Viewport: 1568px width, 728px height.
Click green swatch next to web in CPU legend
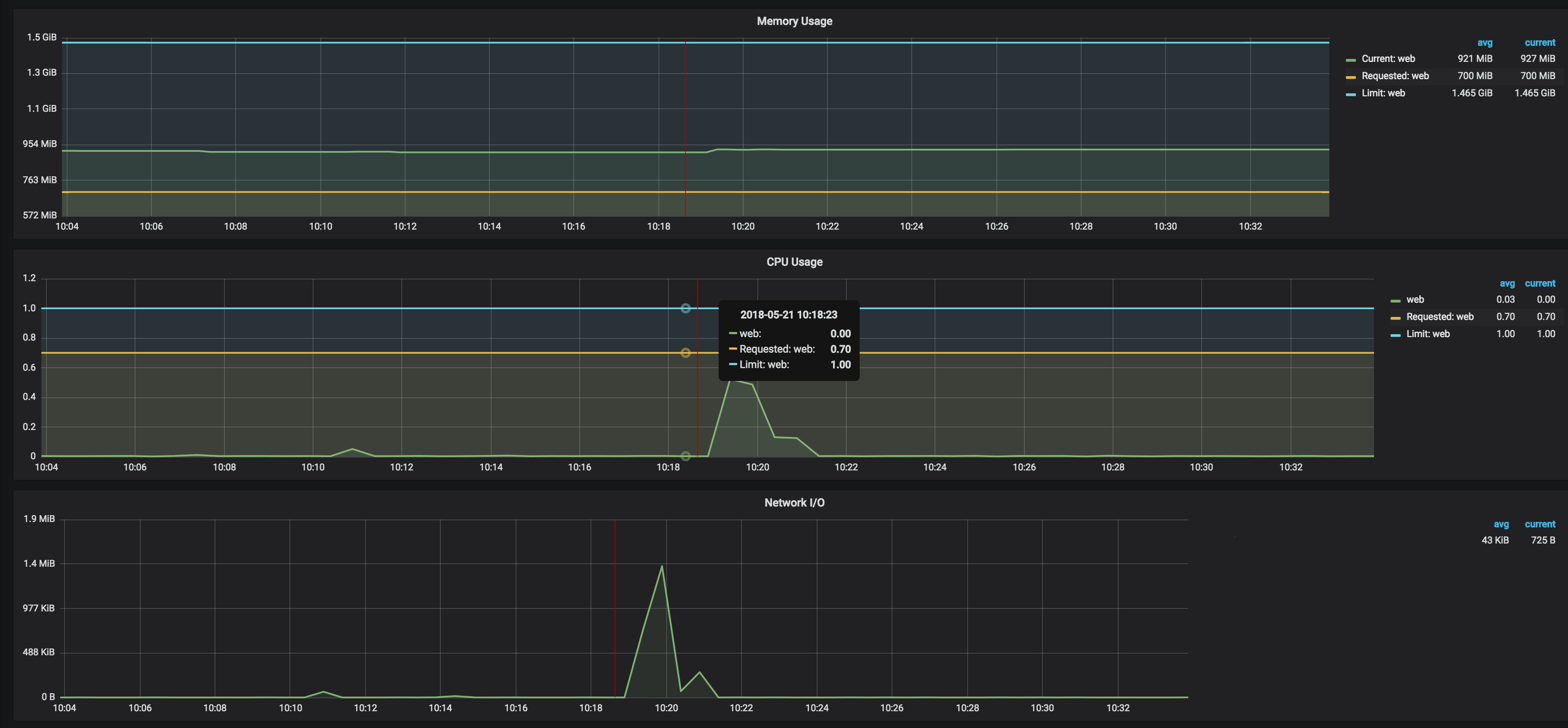(1395, 301)
